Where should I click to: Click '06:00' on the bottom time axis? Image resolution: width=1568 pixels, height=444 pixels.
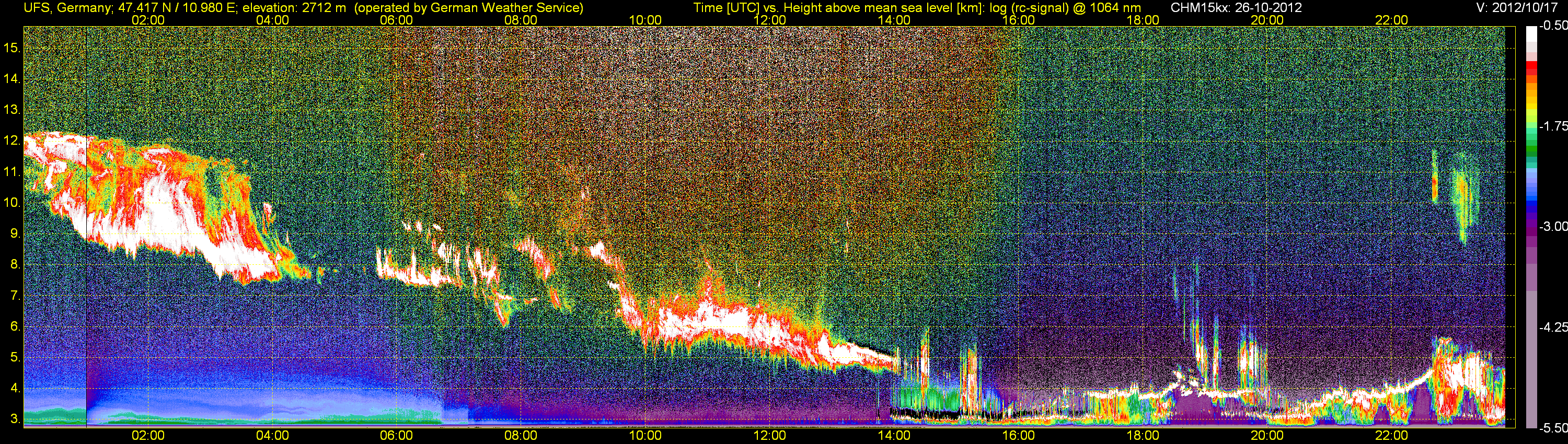tap(396, 436)
